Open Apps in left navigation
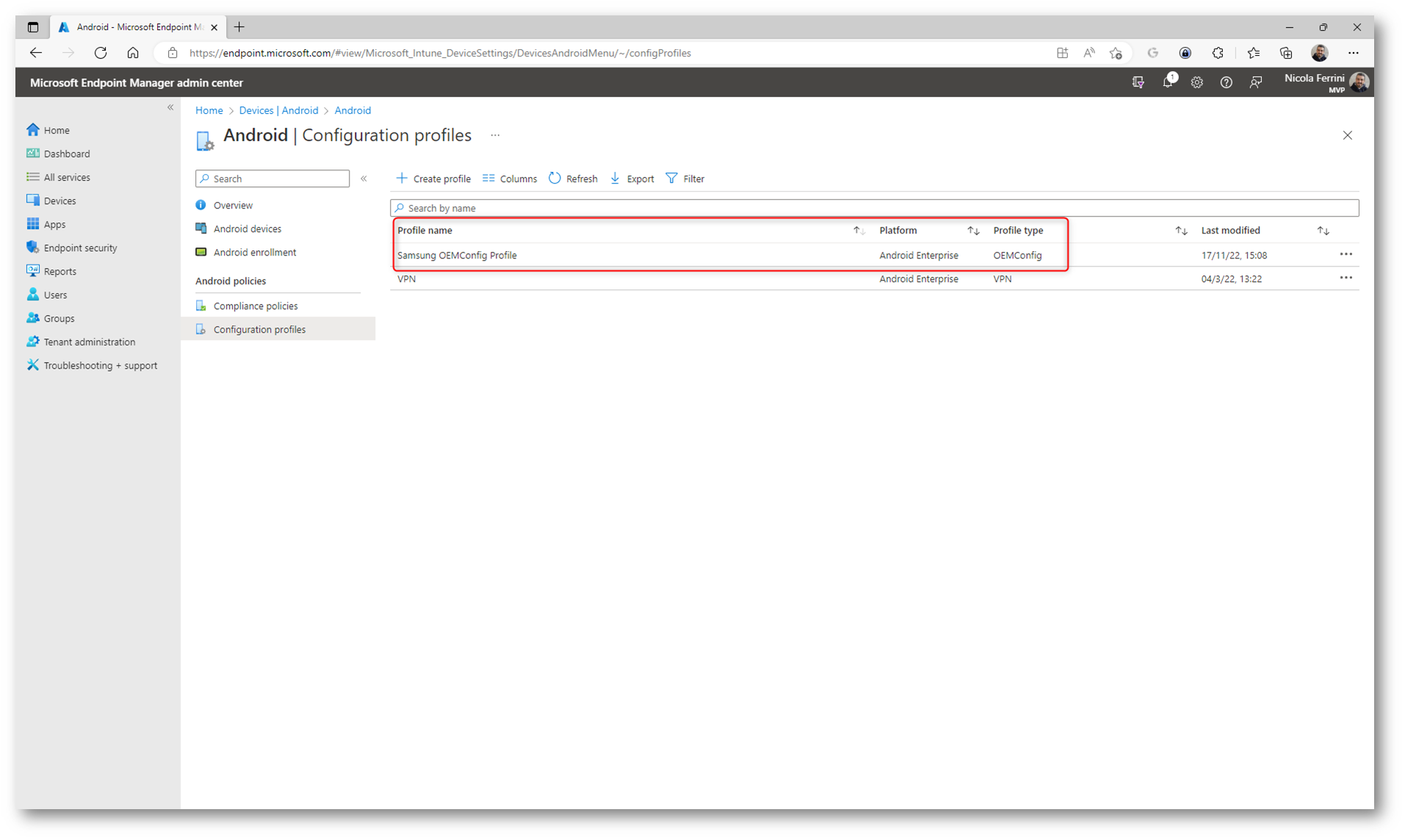The width and height of the screenshot is (1405, 840). [x=54, y=224]
